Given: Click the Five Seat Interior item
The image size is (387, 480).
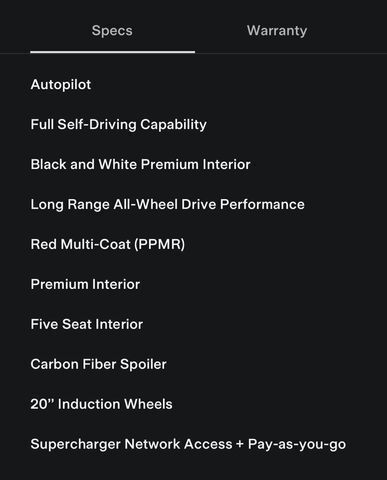Looking at the screenshot, I should (x=87, y=324).
